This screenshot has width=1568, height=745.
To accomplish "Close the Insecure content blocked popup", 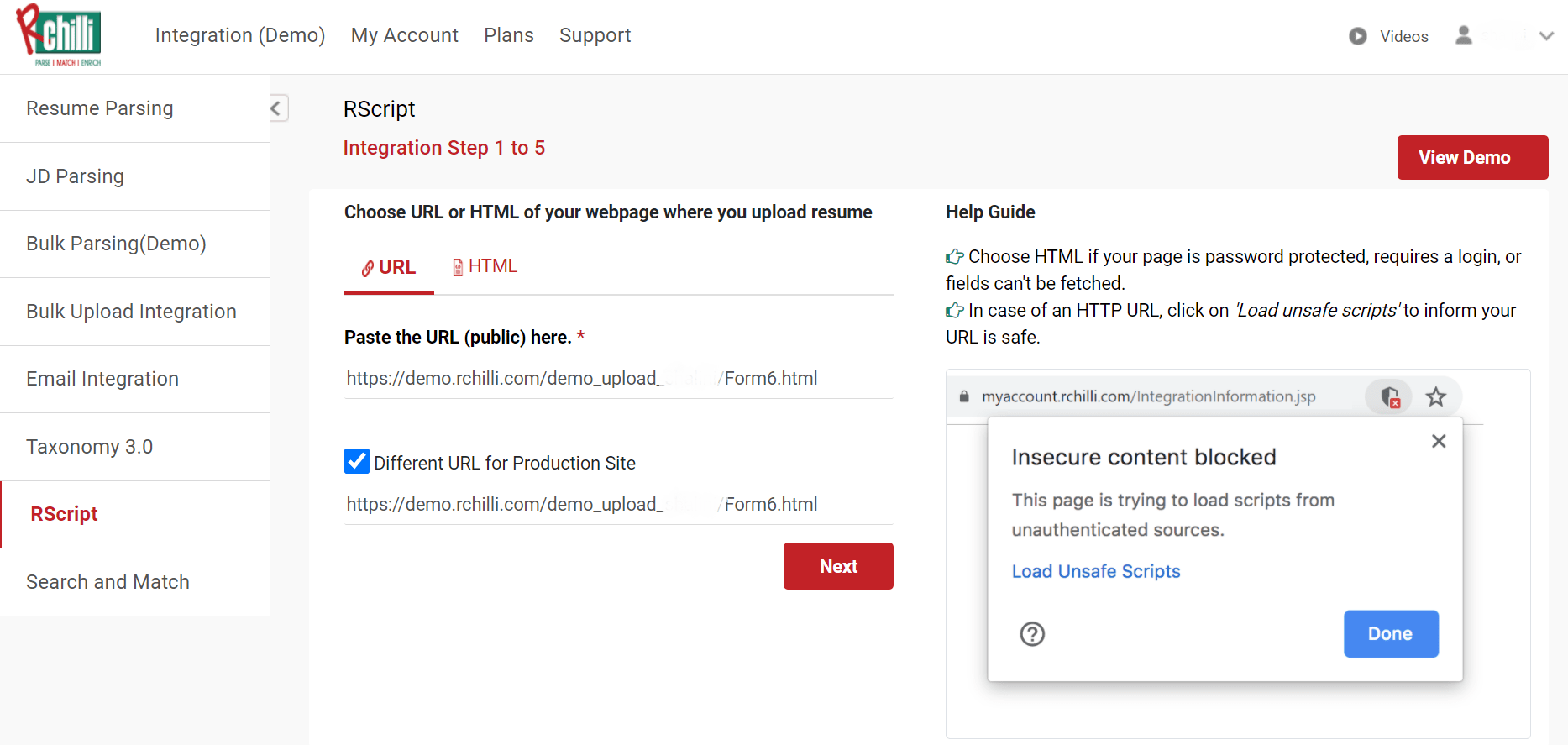I will tap(1439, 441).
